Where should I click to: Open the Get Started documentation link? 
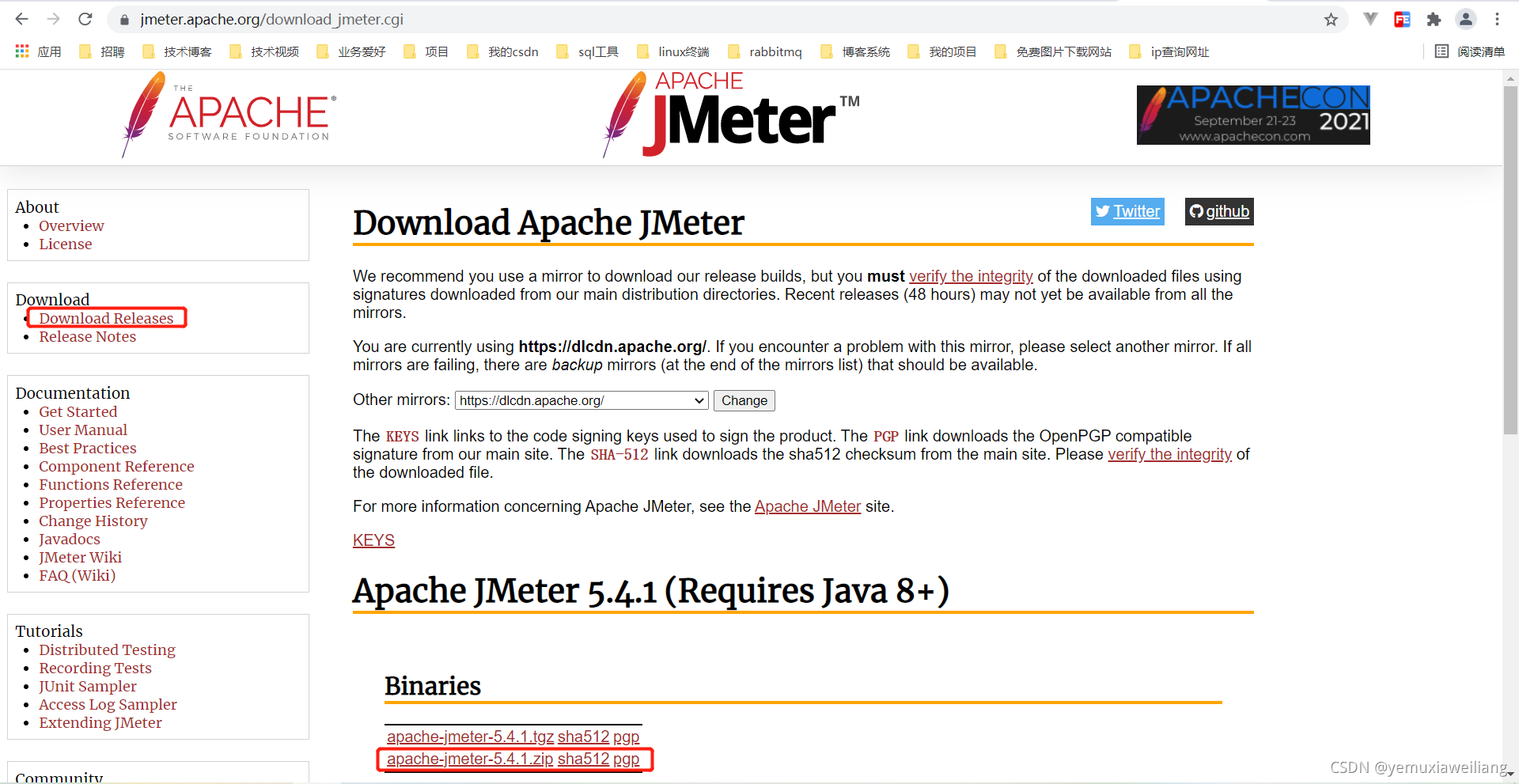78,411
